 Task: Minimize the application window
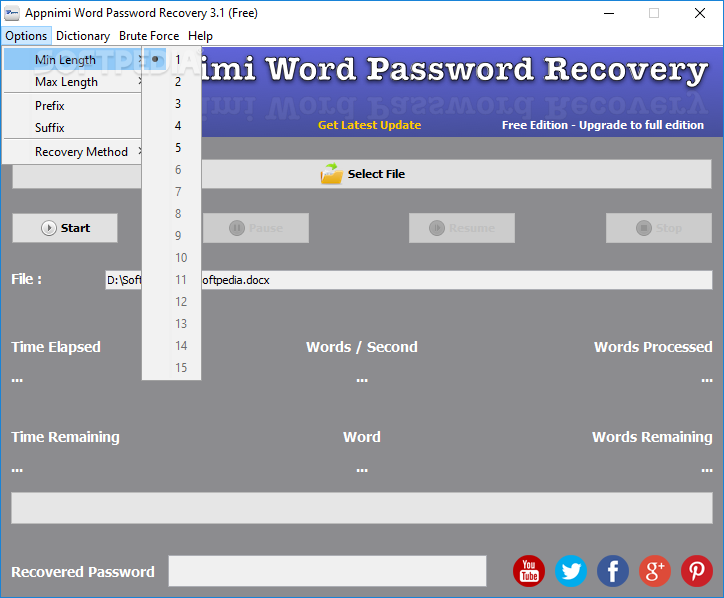609,13
